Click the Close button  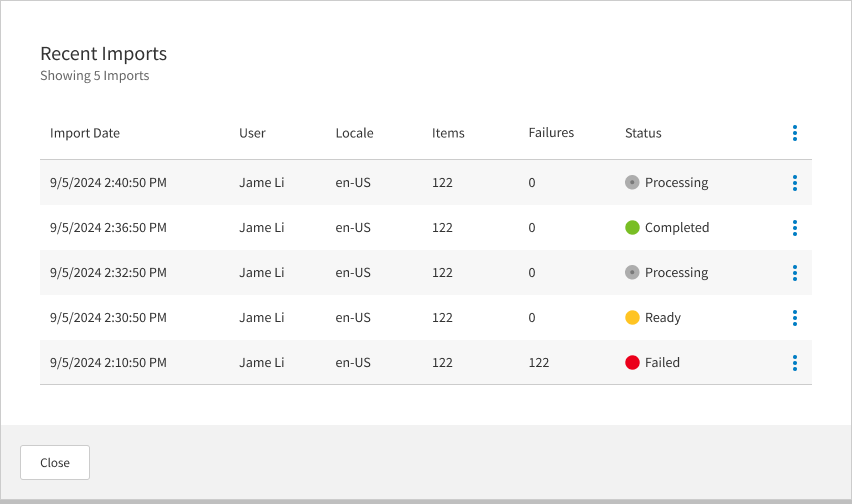pyautogui.click(x=55, y=463)
